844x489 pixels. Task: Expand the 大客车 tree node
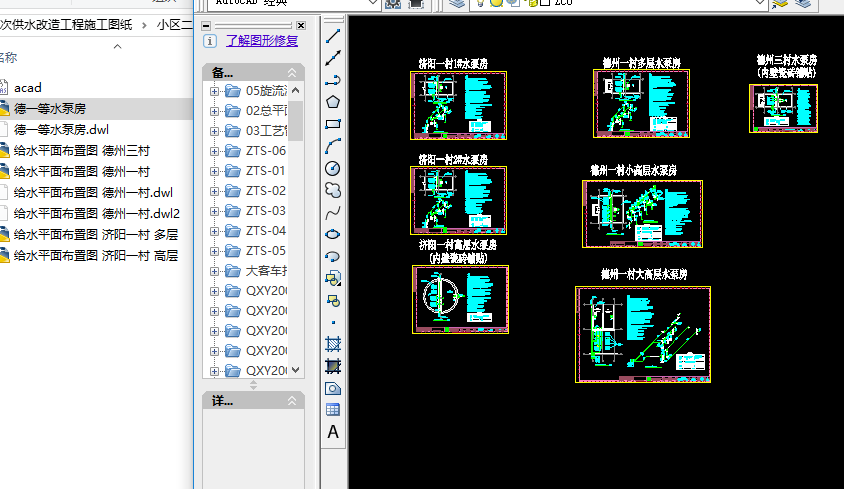[214, 271]
